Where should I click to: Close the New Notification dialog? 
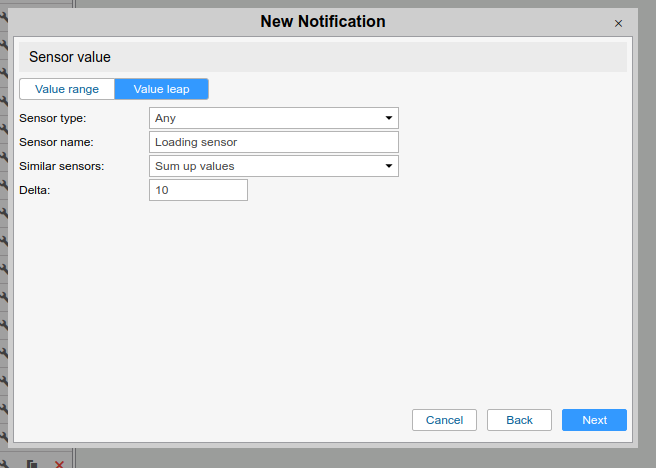point(618,23)
